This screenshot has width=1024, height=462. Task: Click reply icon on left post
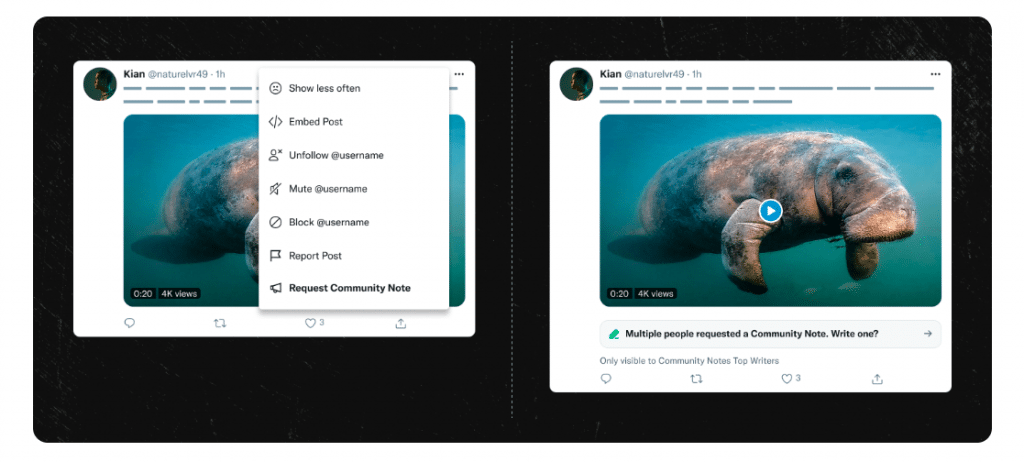click(x=129, y=323)
